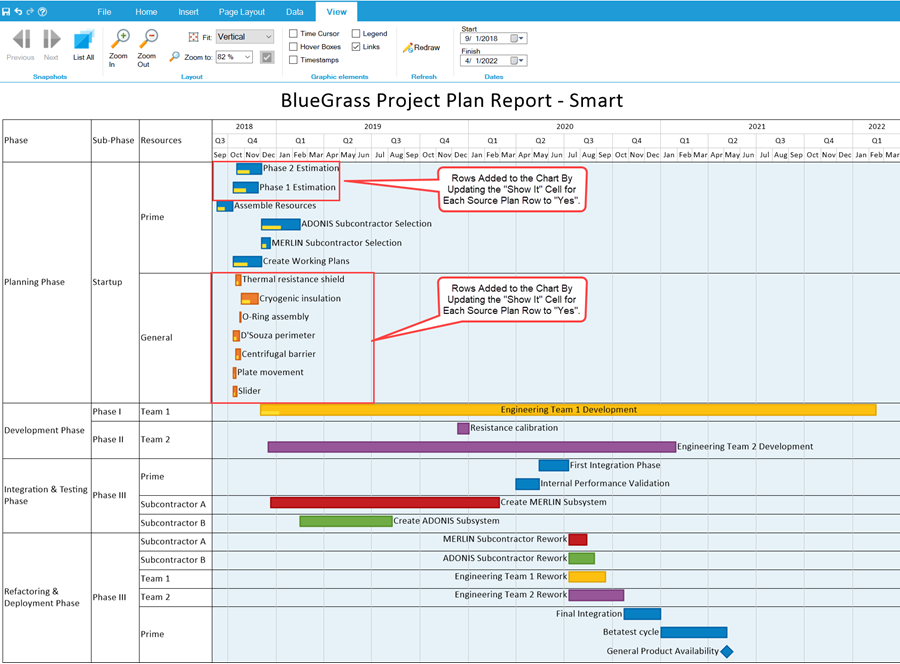
Task: Click the Help icon in the title bar
Action: point(41,10)
